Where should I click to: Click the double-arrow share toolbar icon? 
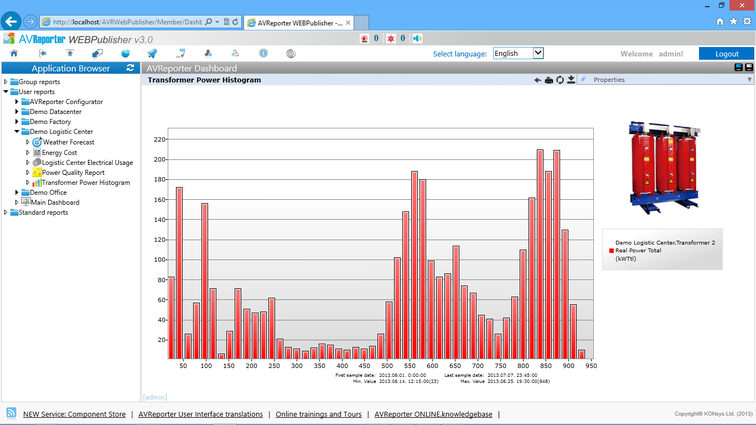(97, 54)
